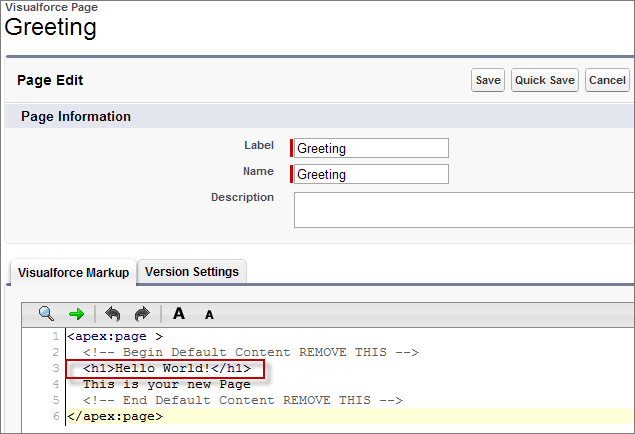Click line number 4 in gutter

coord(55,384)
